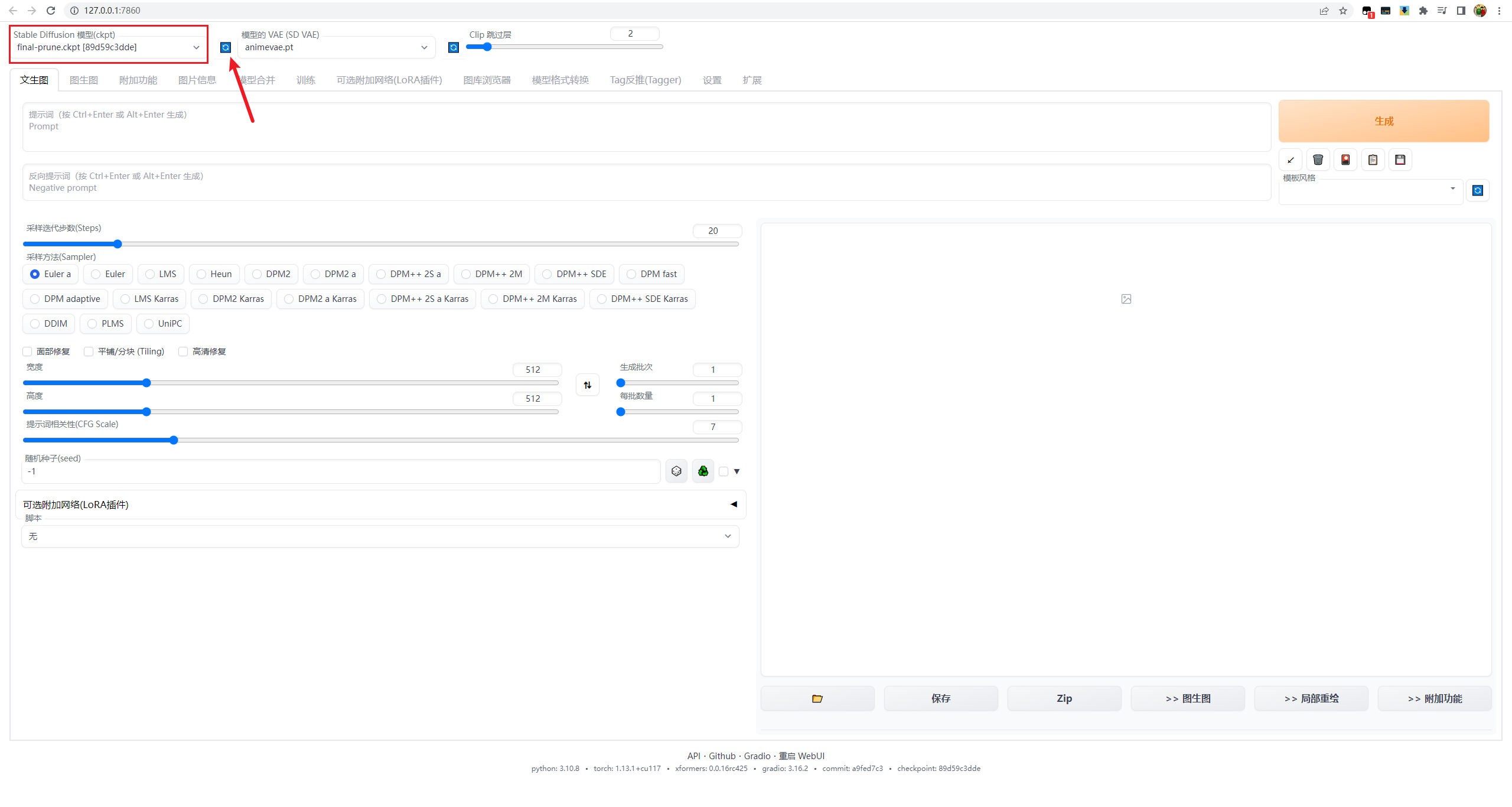Viewport: 1512px width, 807px height.
Task: Open the 脚本 script dropdown
Action: click(x=380, y=536)
